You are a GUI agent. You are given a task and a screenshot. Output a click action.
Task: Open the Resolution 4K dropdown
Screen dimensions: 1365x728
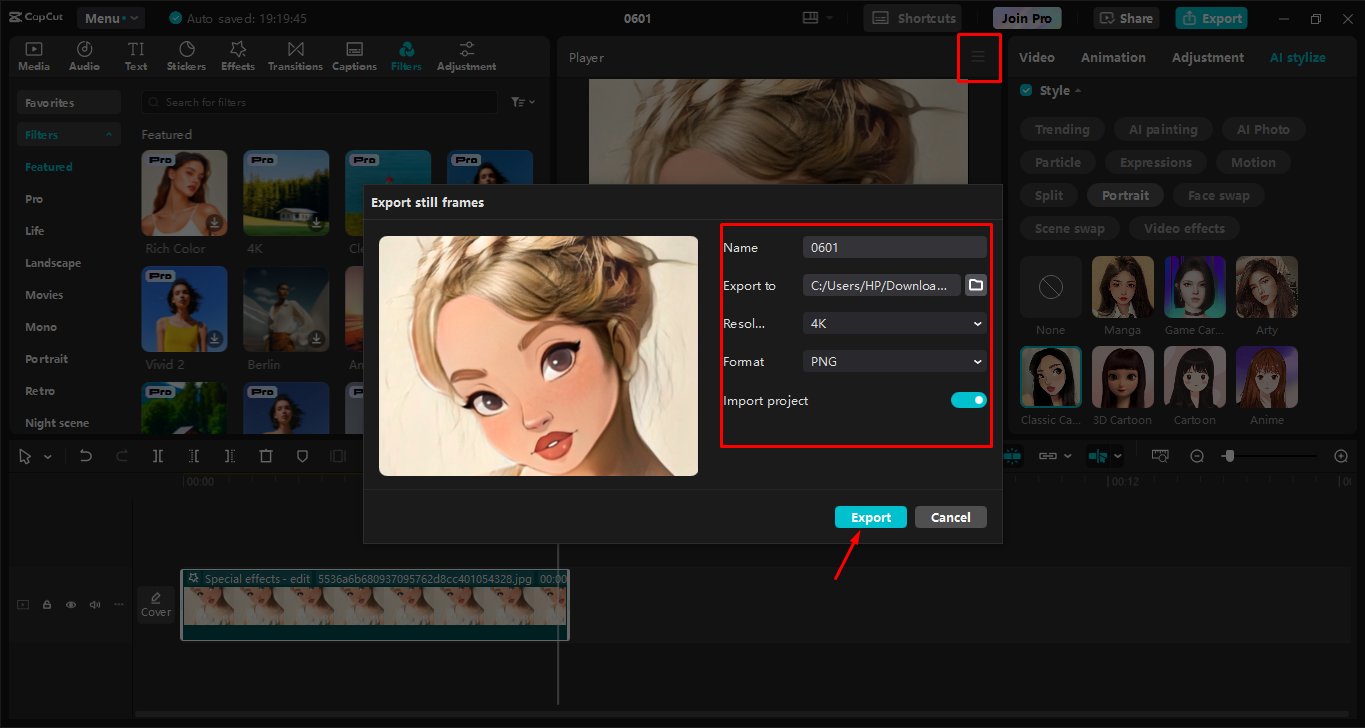(x=894, y=323)
